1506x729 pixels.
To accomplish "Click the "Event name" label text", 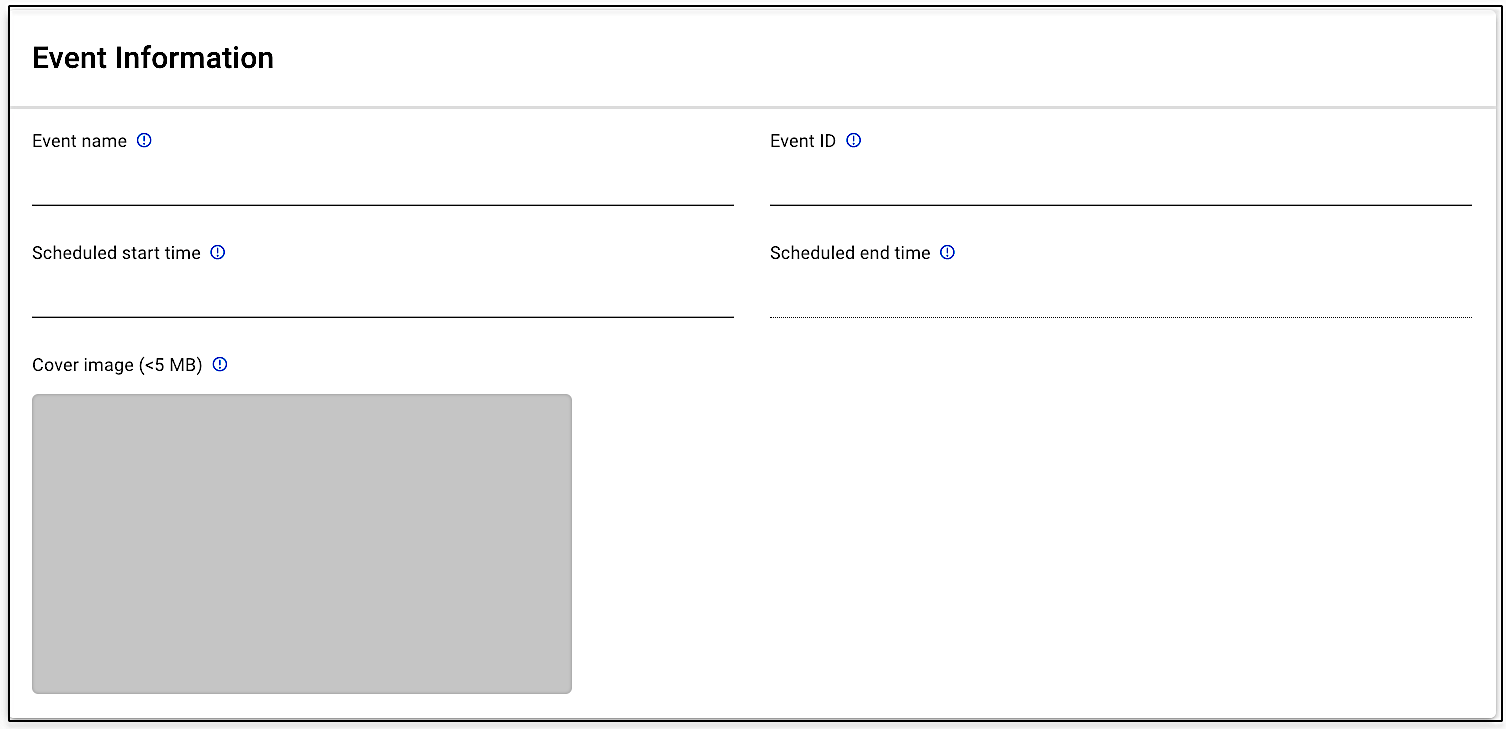I will point(79,141).
